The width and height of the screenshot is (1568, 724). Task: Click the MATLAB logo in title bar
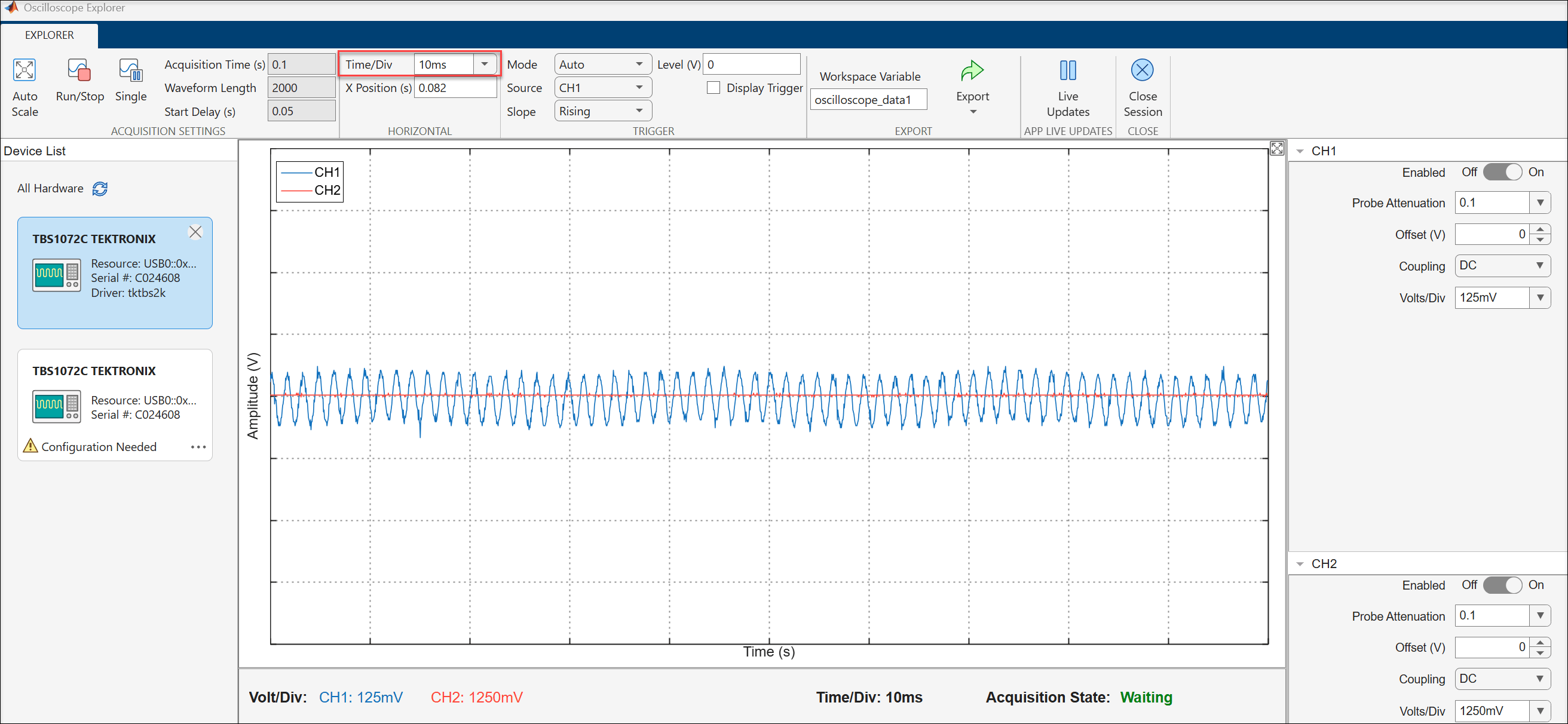[x=10, y=7]
